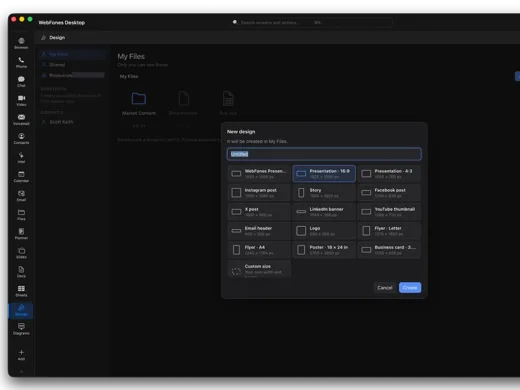
Task: Open the Market Content folder
Action: click(139, 104)
